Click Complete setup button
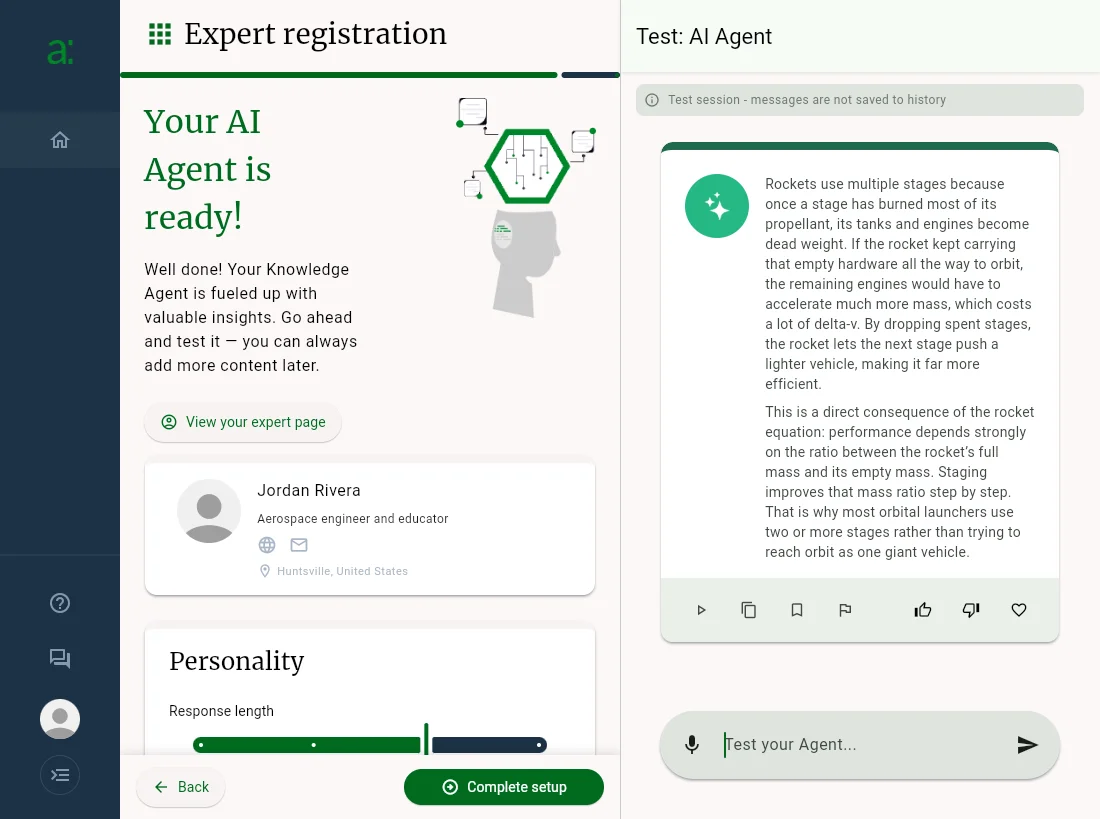 pos(504,787)
